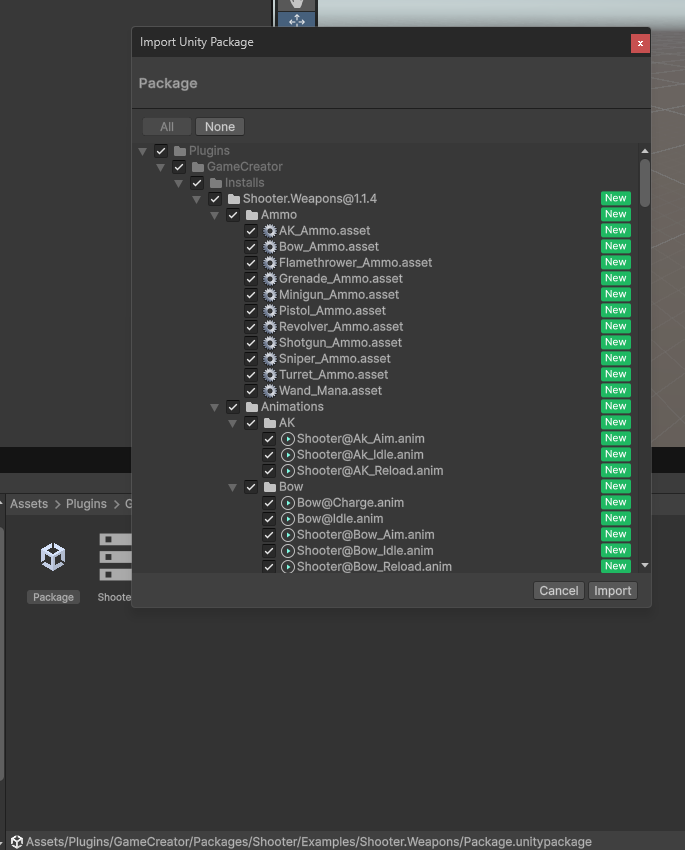This screenshot has width=685, height=850.
Task: Toggle the Shooter.Weapons@1.1.4 checkbox
Action: [215, 199]
